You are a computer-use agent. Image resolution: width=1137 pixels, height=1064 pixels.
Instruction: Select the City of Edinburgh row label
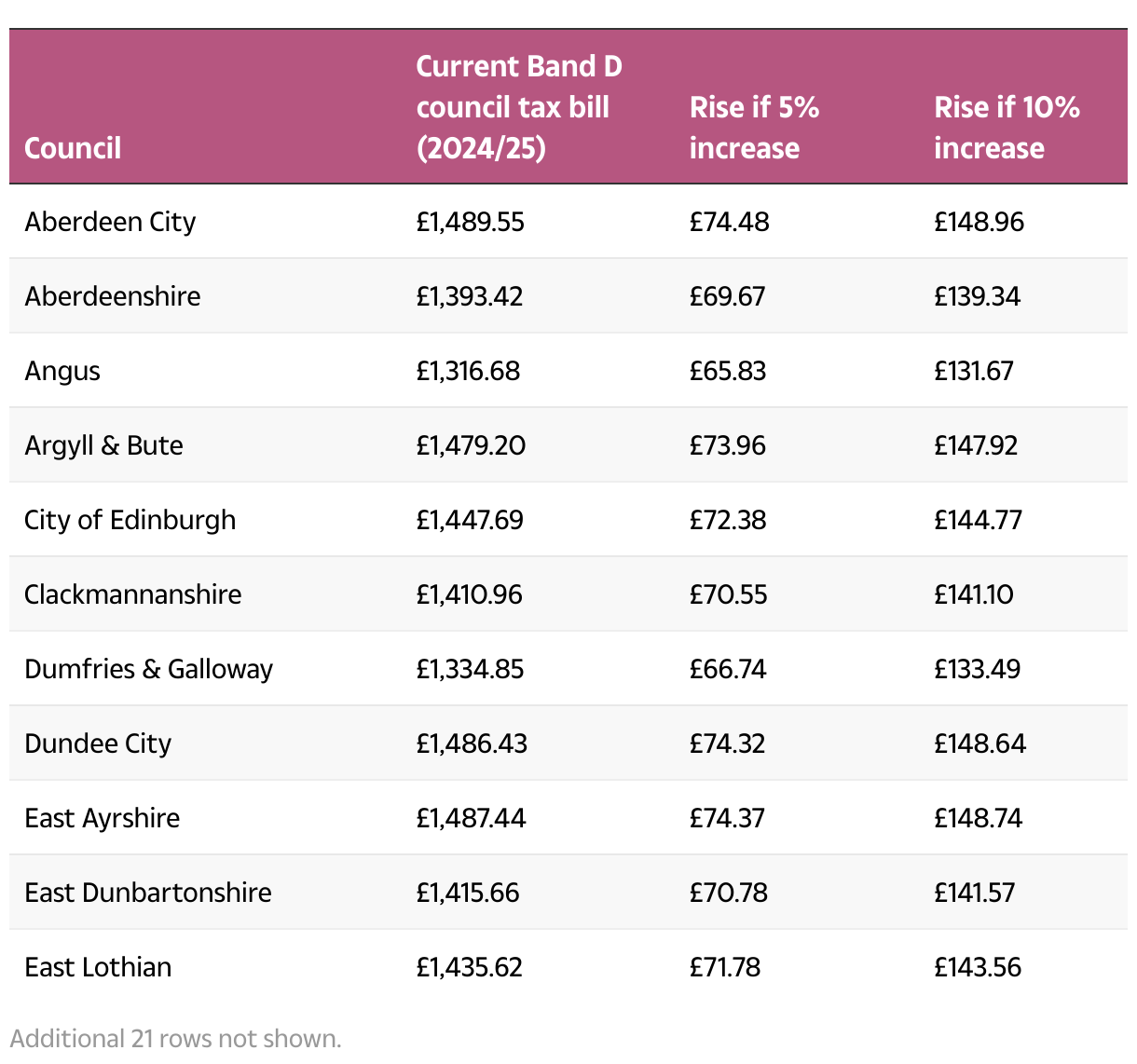130,520
